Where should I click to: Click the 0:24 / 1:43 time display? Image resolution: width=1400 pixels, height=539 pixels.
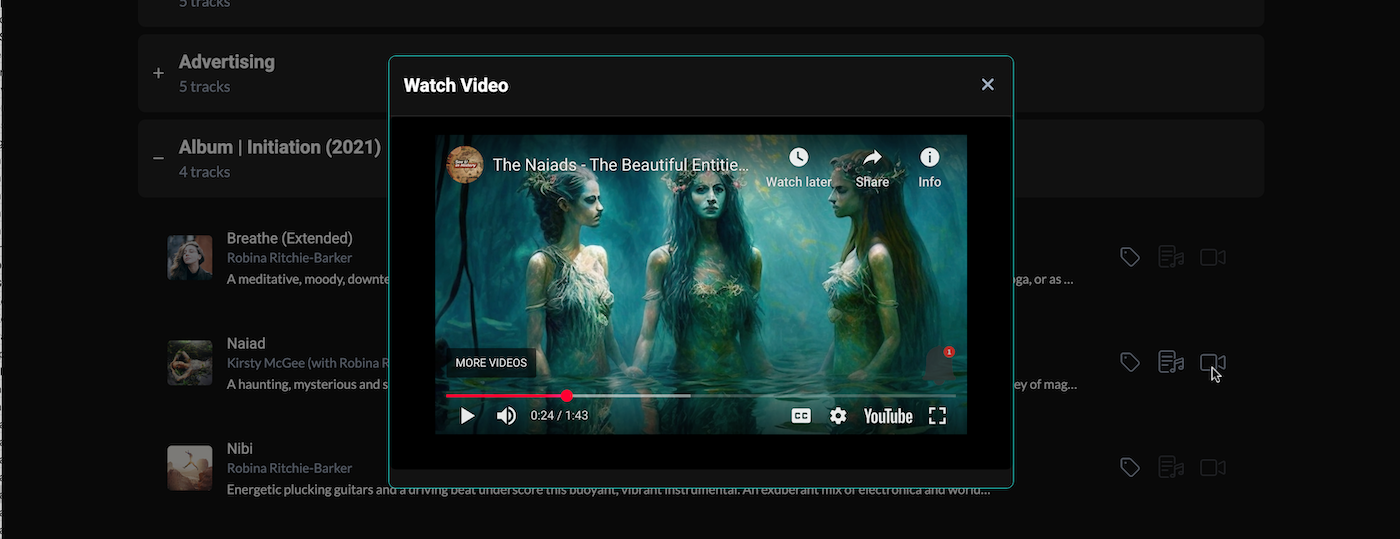559,416
